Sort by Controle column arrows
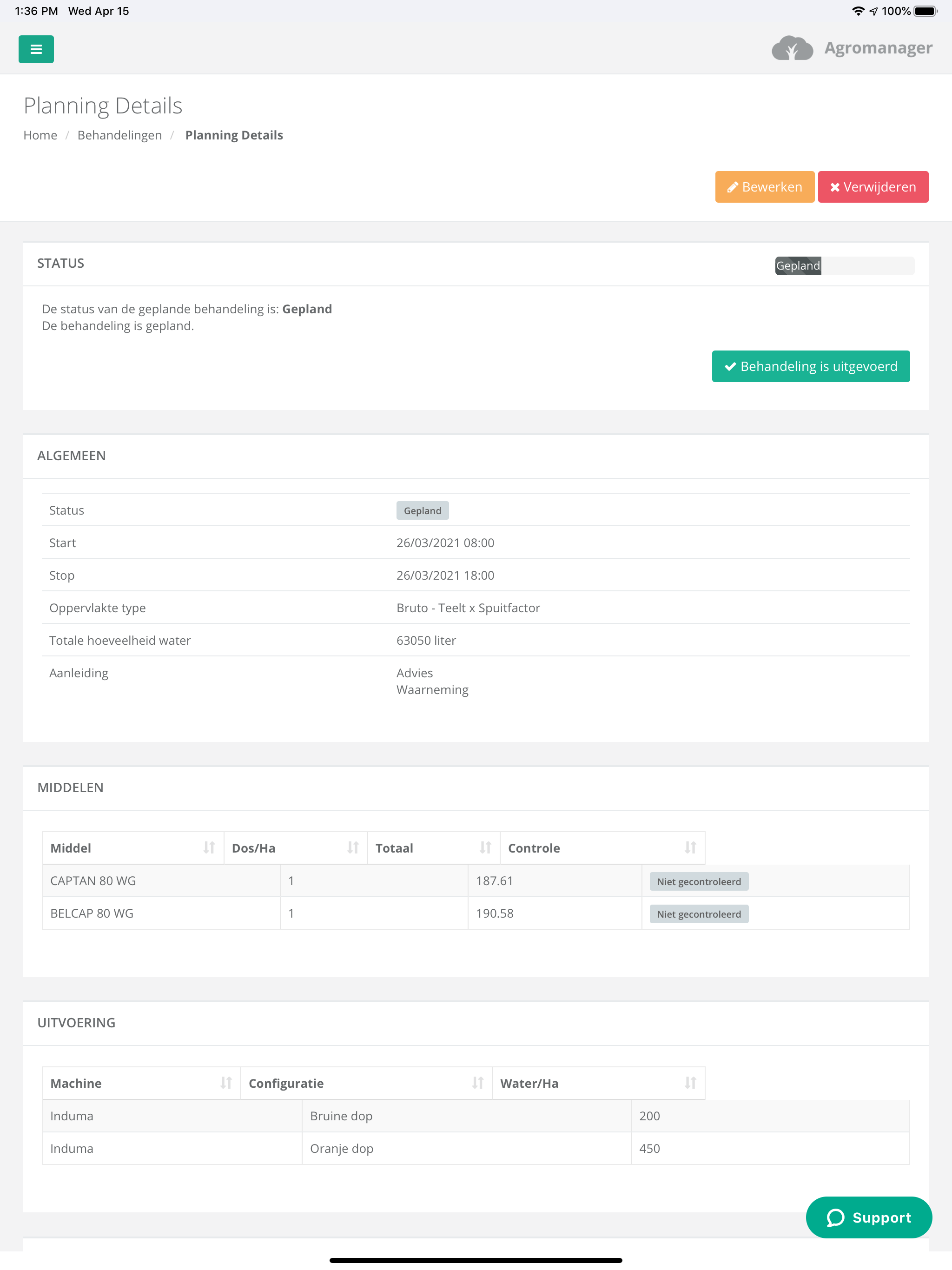This screenshot has width=952, height=1270. [x=690, y=848]
